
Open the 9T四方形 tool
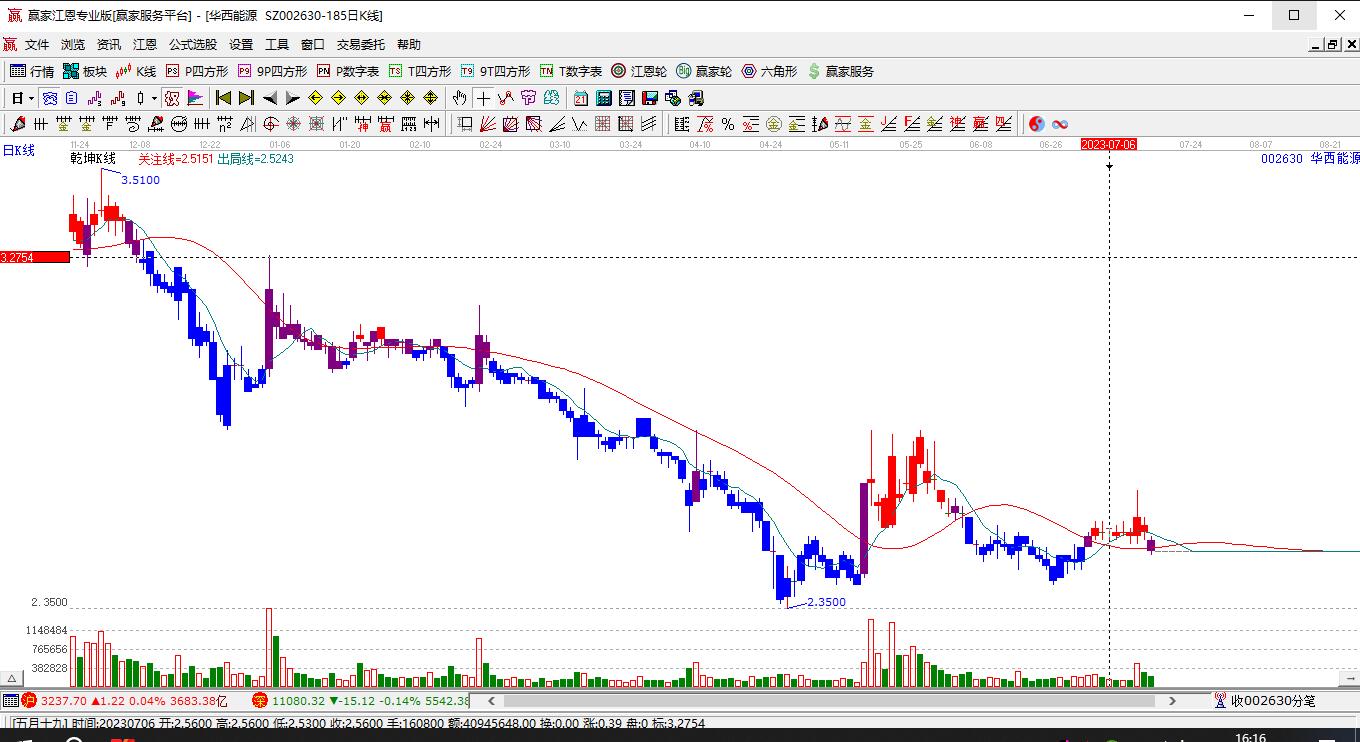click(x=495, y=71)
